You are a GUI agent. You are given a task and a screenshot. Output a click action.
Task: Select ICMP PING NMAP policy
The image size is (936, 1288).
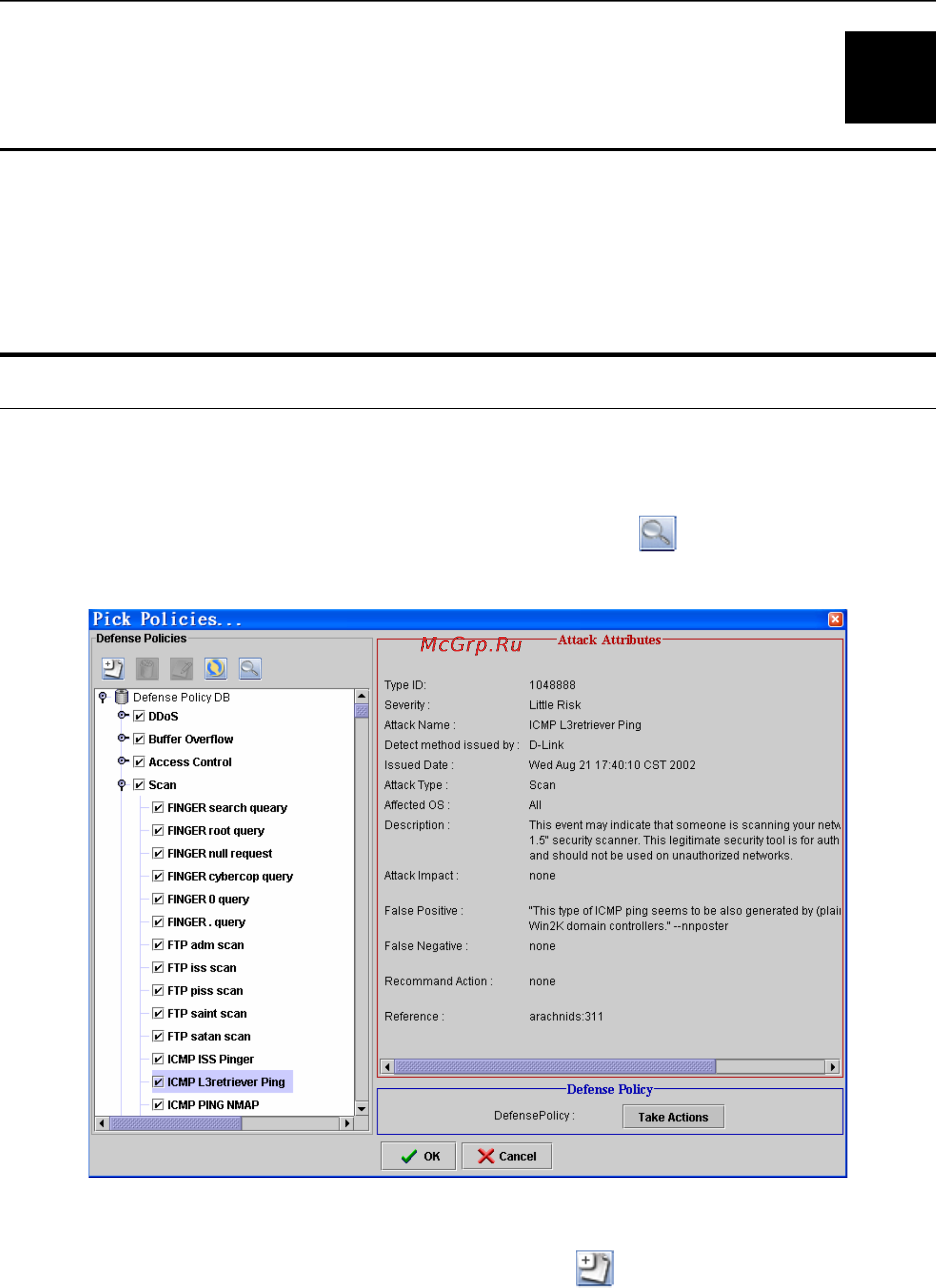click(213, 1105)
